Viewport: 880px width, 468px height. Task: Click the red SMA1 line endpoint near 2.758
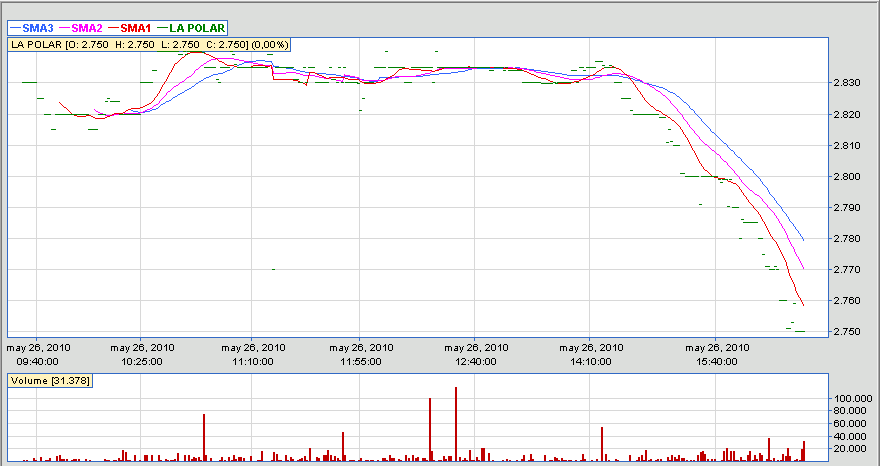click(x=804, y=305)
